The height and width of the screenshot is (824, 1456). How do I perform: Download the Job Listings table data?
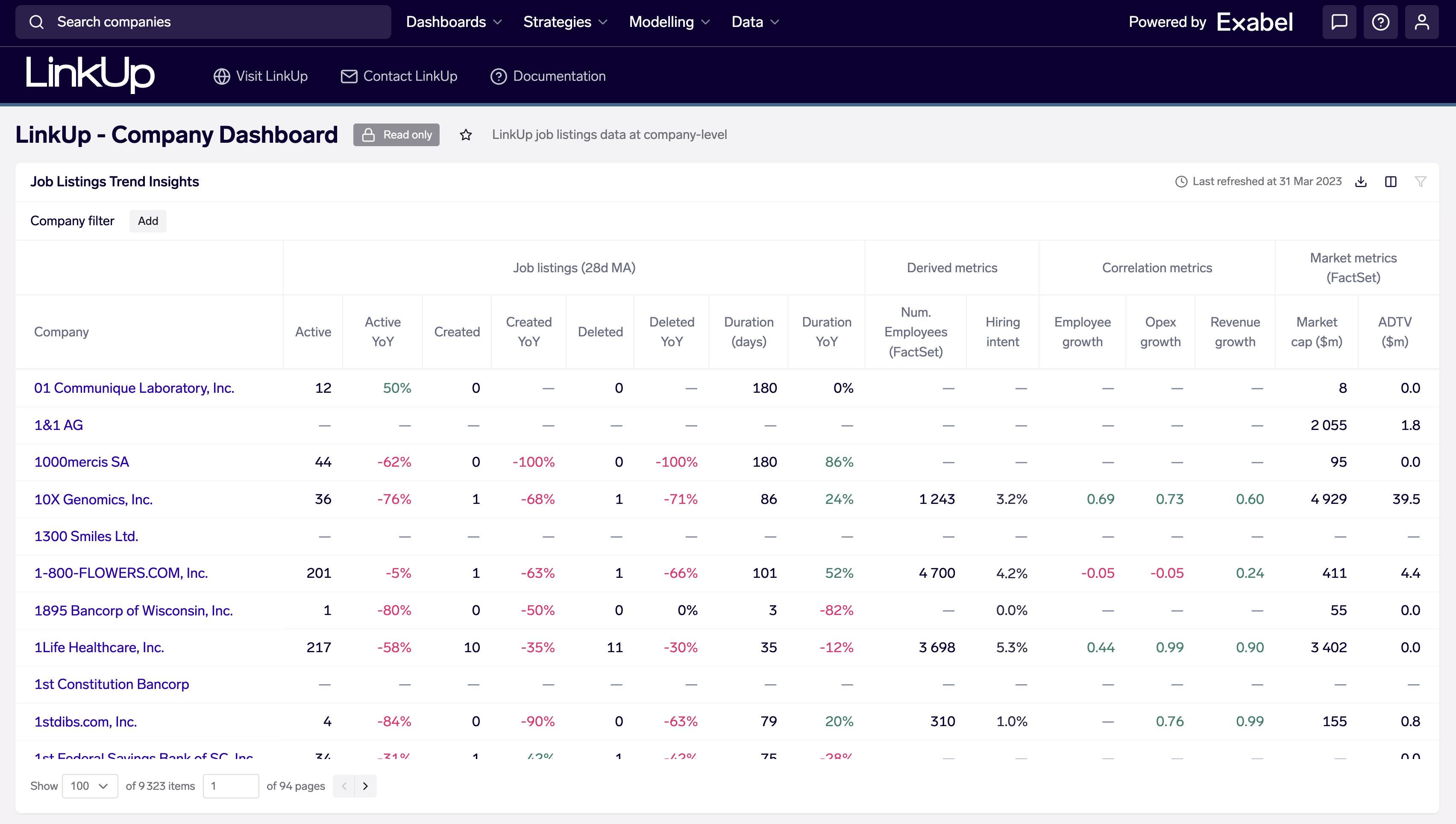point(1361,182)
